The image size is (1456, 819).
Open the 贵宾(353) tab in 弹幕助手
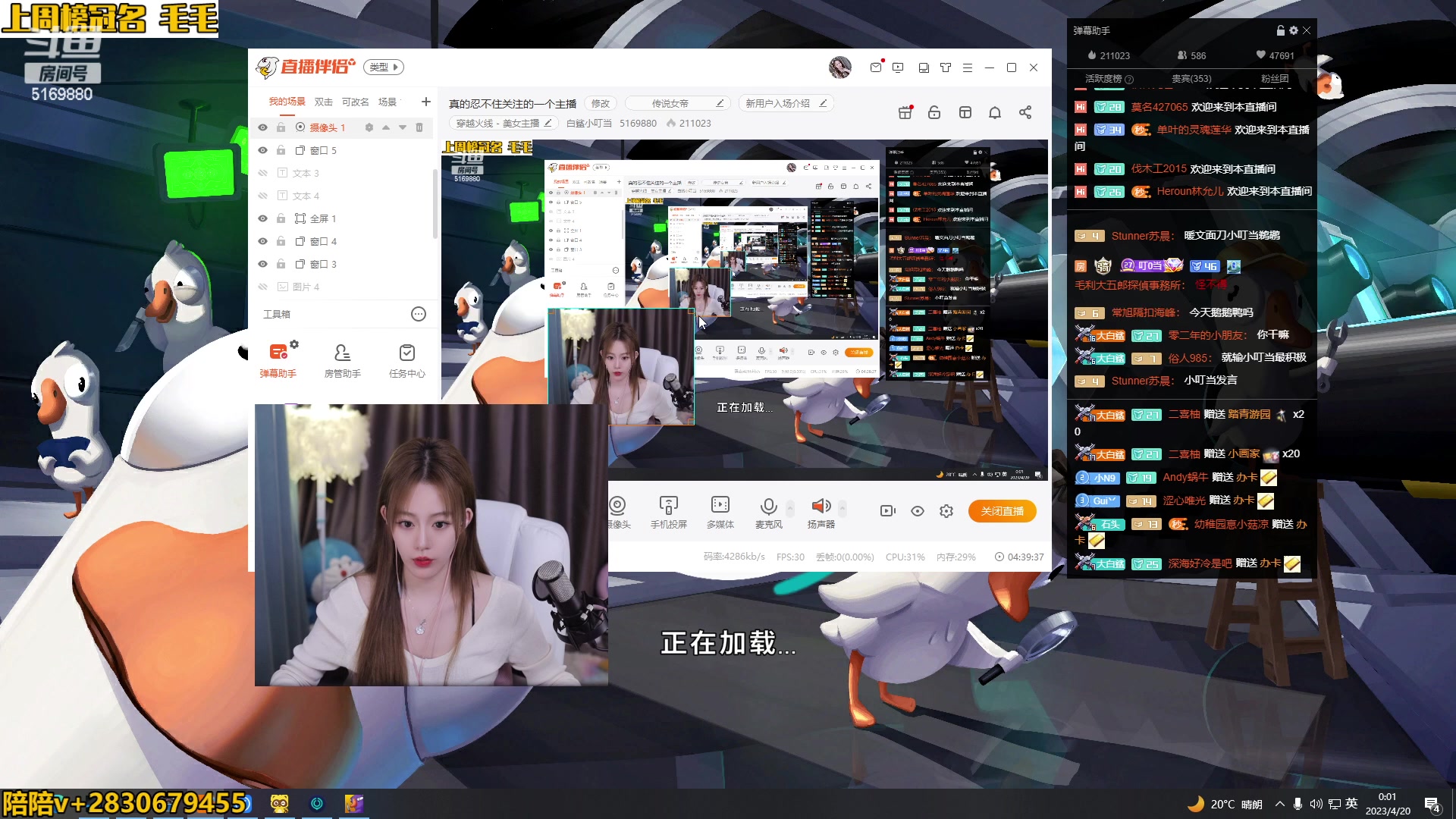(1191, 79)
